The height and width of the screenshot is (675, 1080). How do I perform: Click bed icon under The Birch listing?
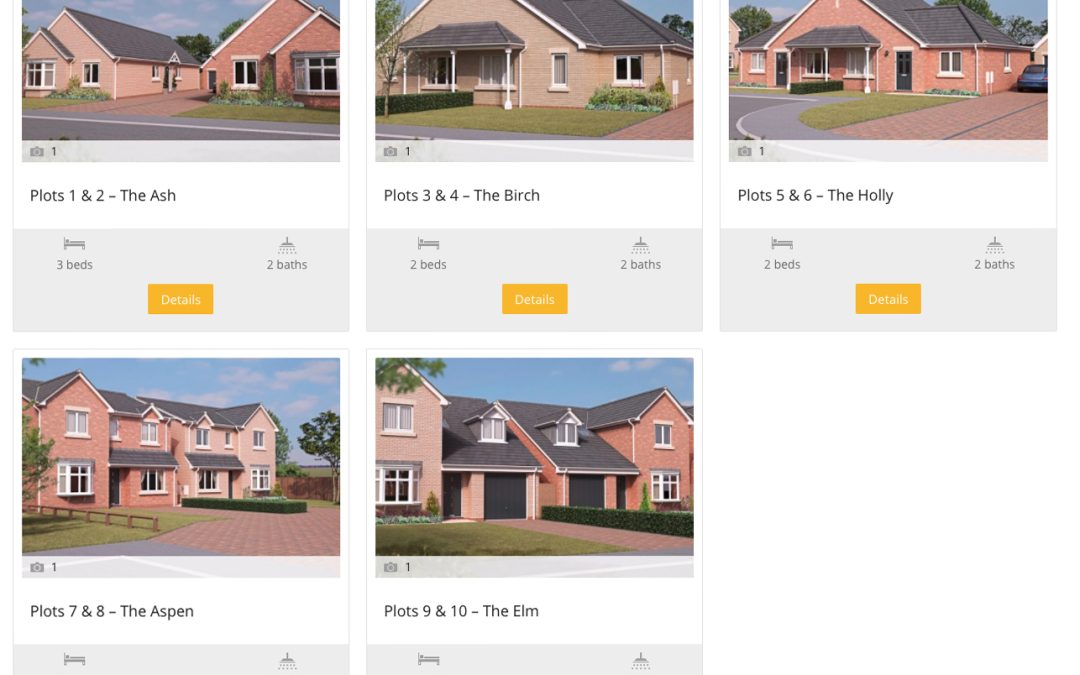tap(428, 244)
